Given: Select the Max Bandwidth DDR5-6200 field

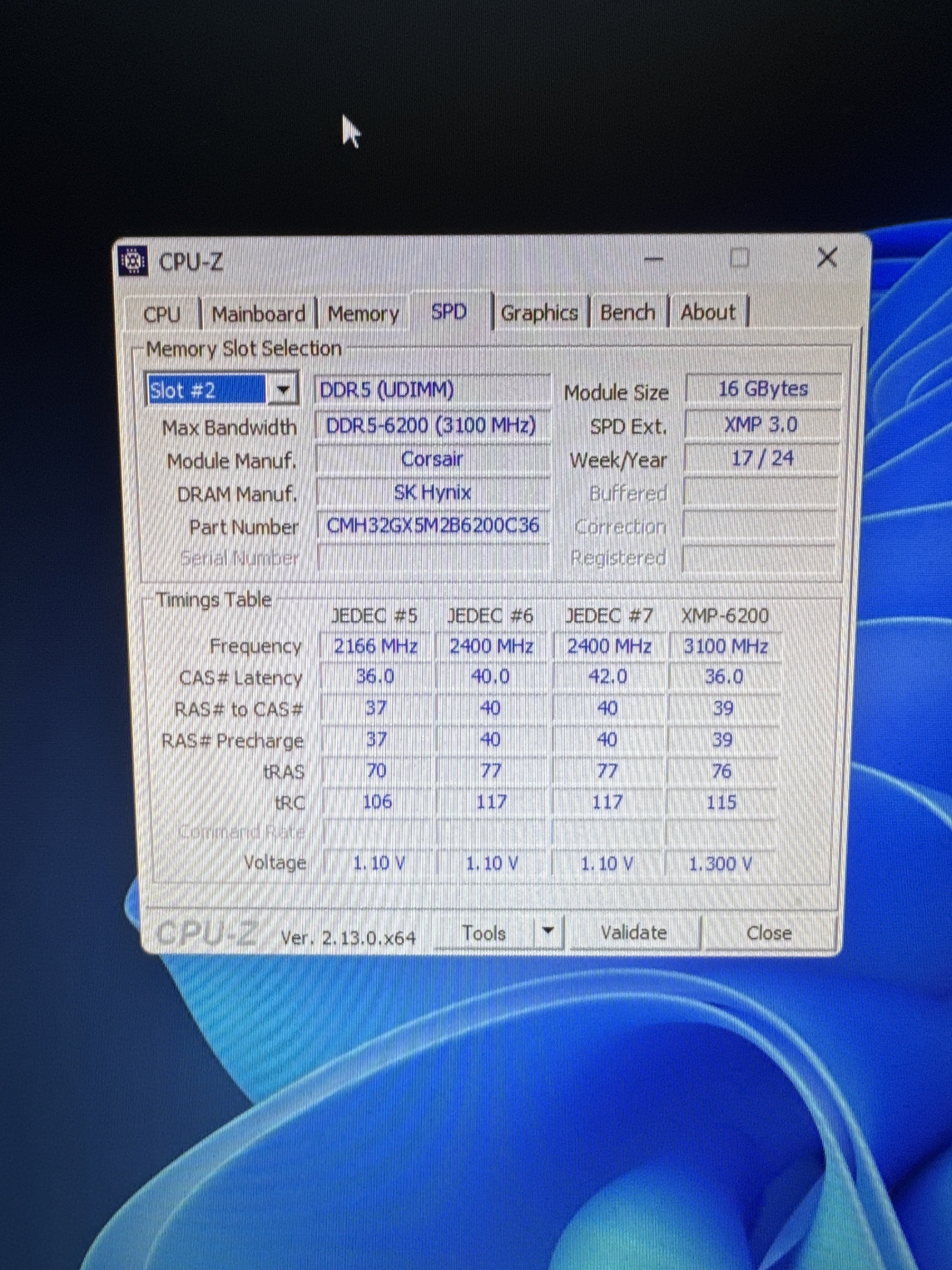Looking at the screenshot, I should (x=432, y=426).
